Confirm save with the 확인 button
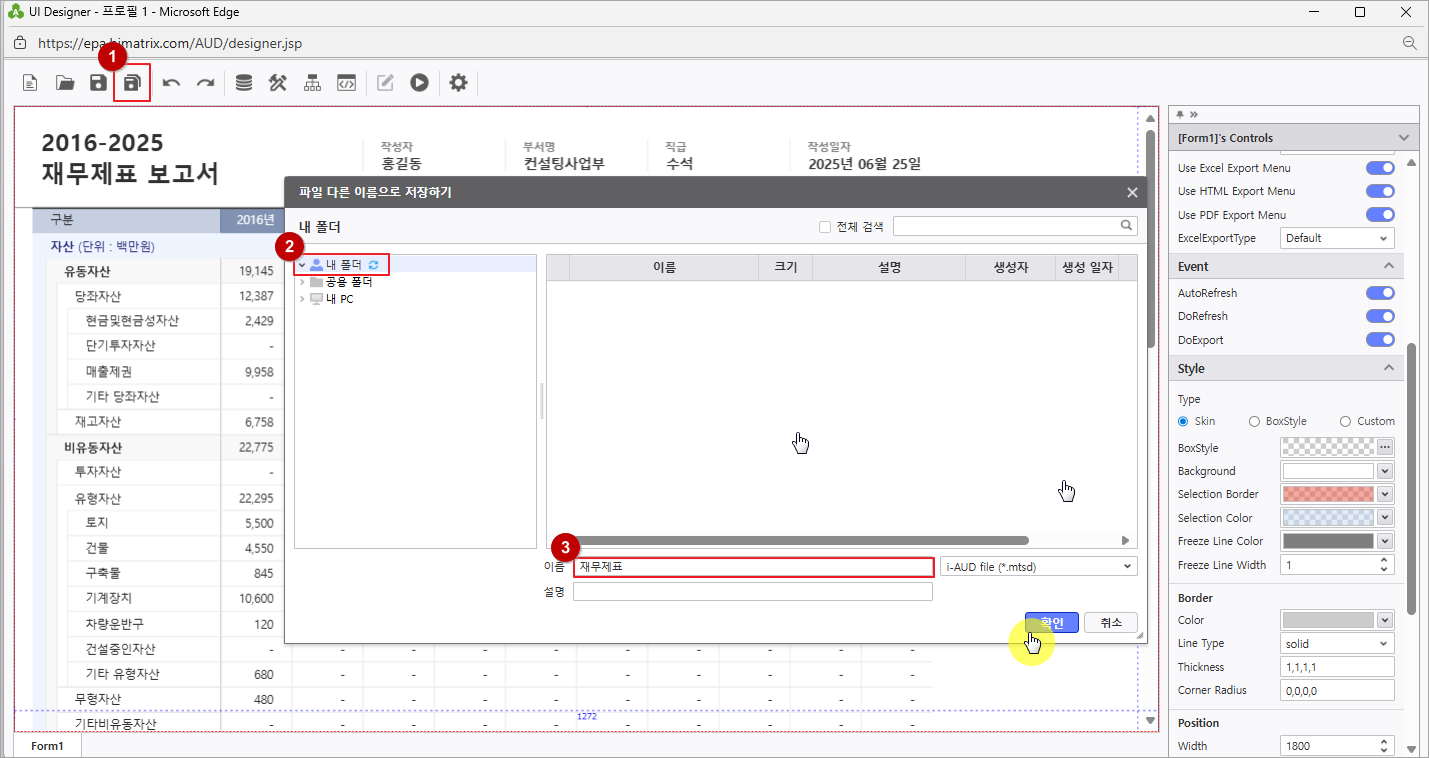The height and width of the screenshot is (758, 1429). pos(1051,623)
